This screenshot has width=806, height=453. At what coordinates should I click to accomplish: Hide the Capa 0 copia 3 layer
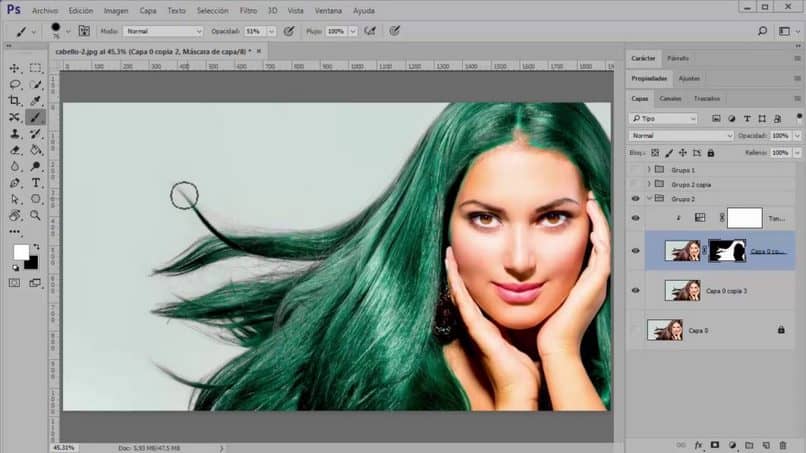(x=635, y=290)
